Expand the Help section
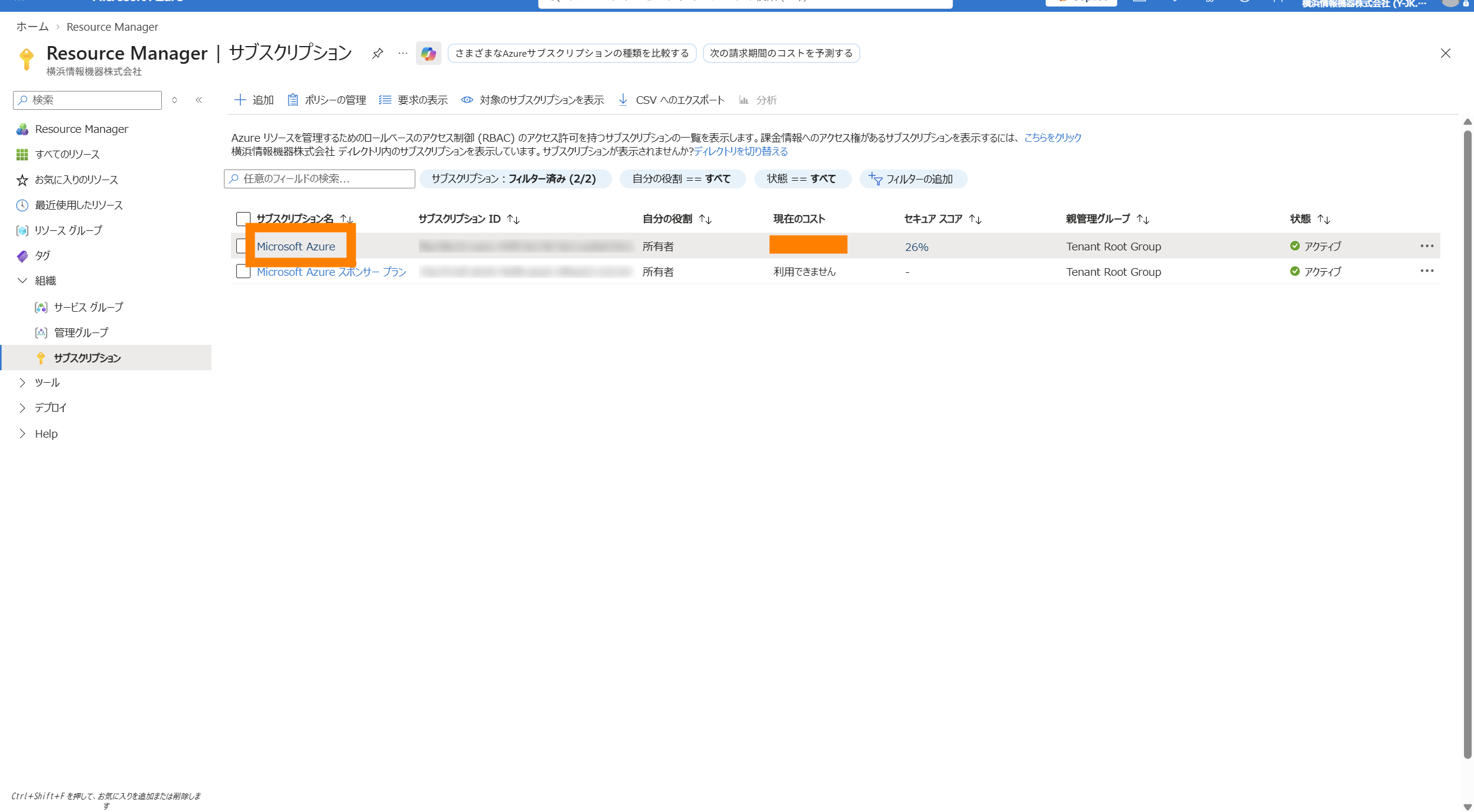The image size is (1474, 812). (22, 433)
